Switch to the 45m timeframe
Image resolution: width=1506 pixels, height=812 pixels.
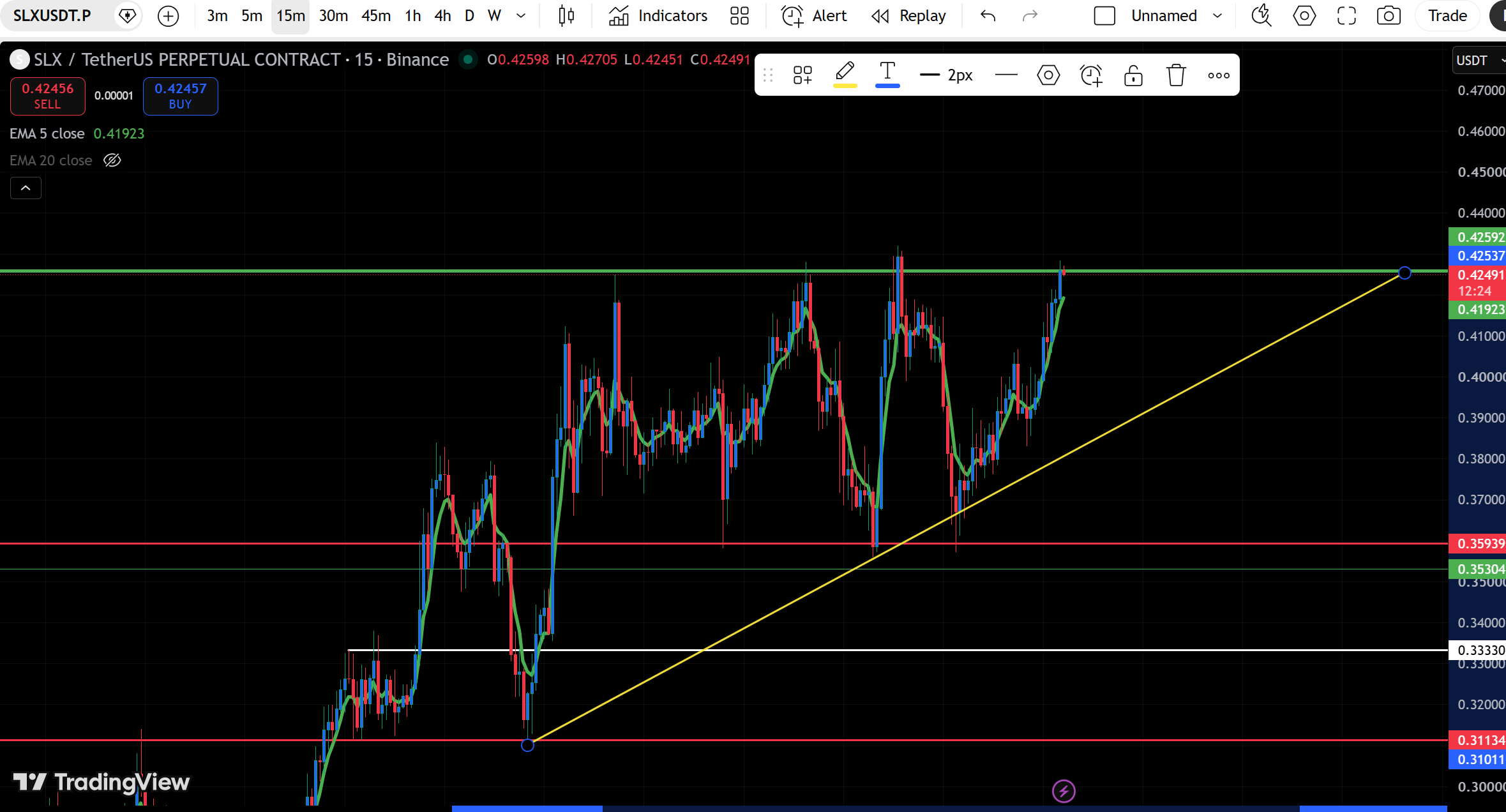(x=376, y=16)
